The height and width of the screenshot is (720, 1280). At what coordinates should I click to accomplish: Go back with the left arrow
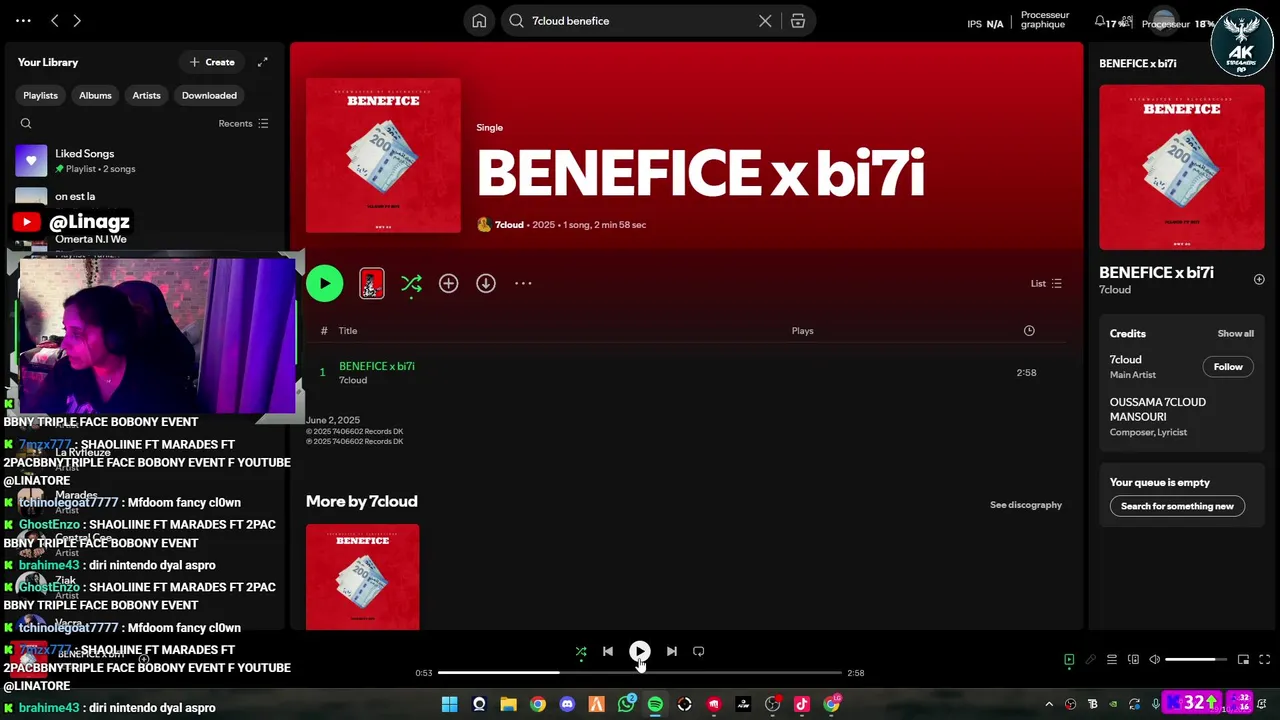55,20
